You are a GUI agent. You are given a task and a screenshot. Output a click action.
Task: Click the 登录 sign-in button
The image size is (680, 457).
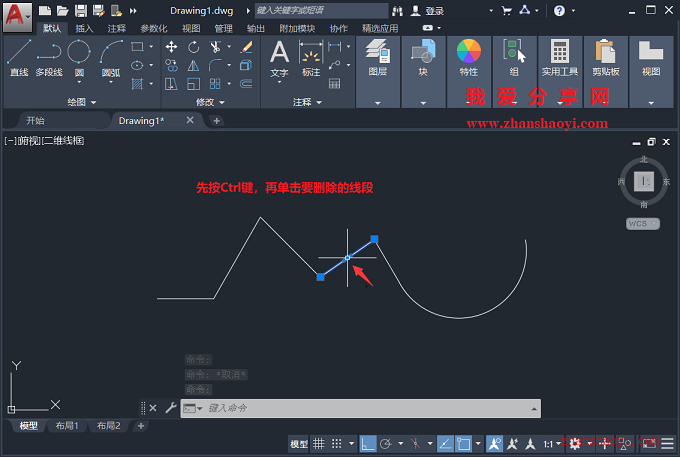click(428, 11)
